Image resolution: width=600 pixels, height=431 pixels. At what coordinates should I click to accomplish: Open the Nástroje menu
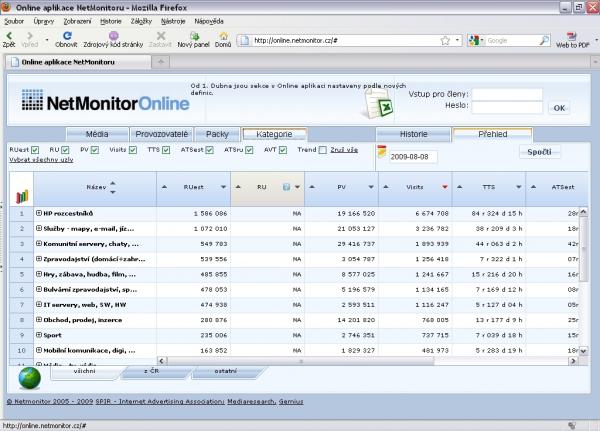pyautogui.click(x=173, y=21)
